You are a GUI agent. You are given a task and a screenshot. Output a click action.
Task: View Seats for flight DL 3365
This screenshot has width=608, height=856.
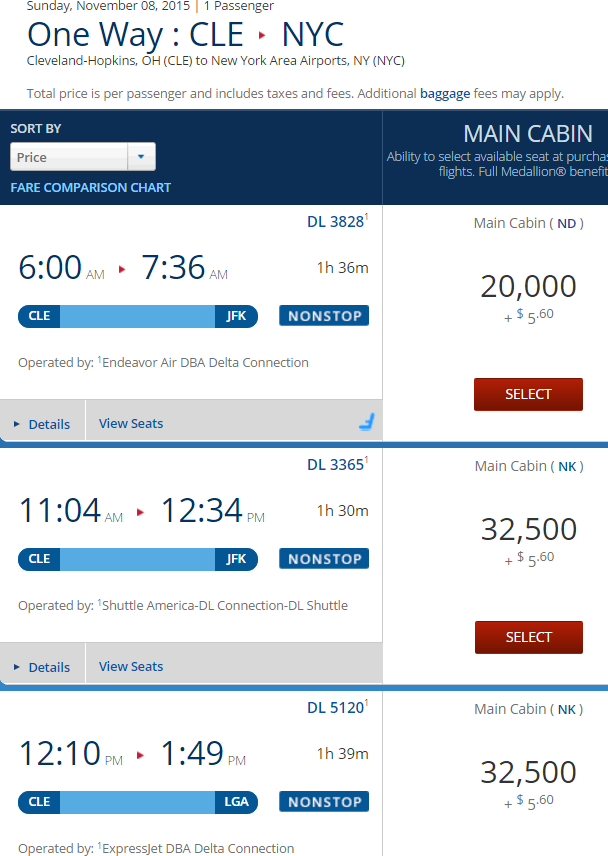[x=131, y=667]
